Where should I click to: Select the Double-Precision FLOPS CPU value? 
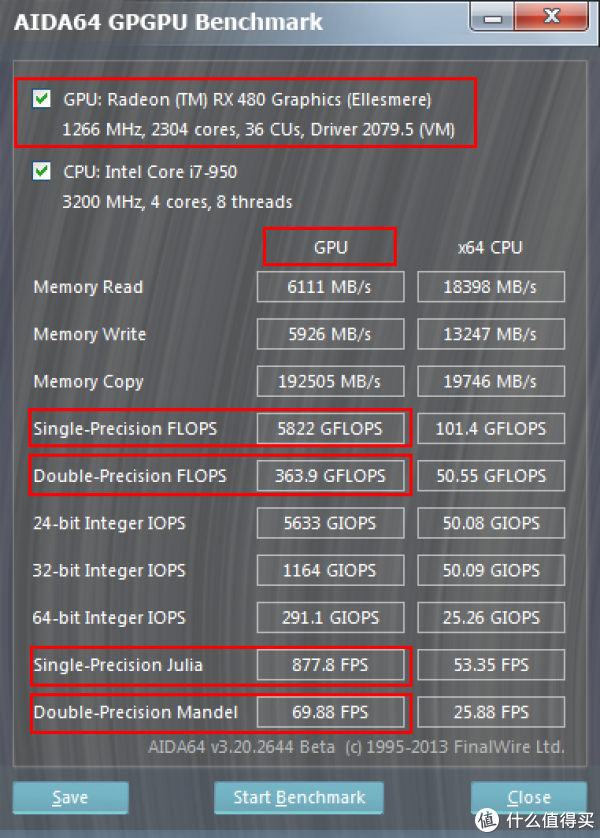pyautogui.click(x=490, y=475)
